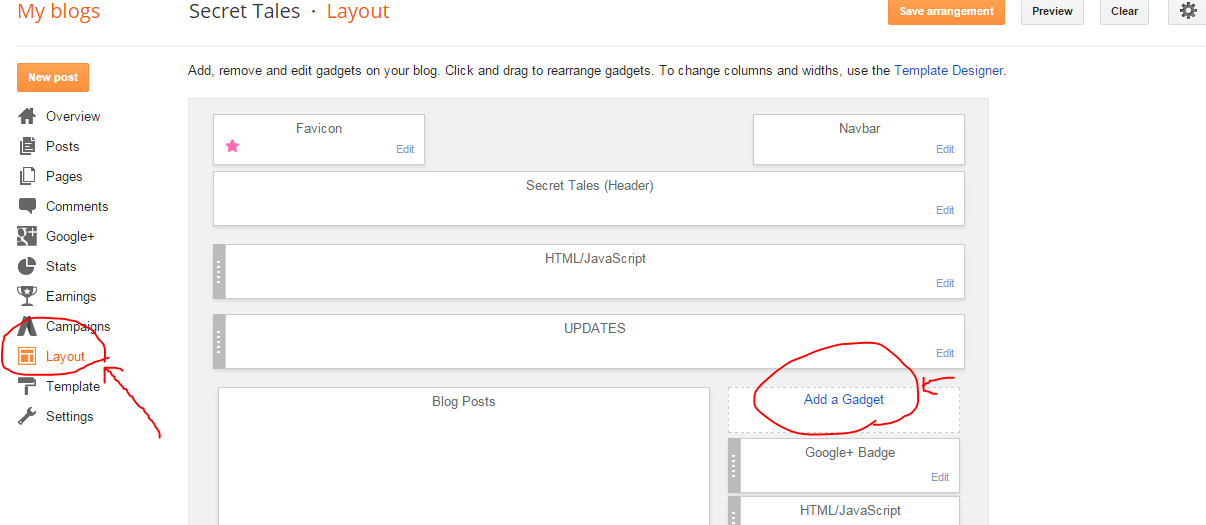
Task: Open the Earnings section
Action: (71, 296)
